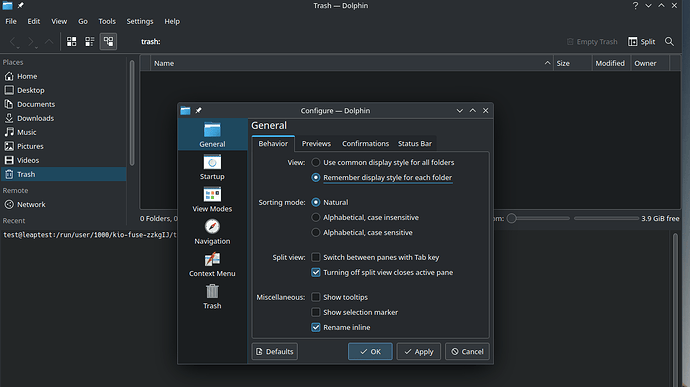Image resolution: width=690 pixels, height=387 pixels.
Task: Click the Downloads place icon
Action: coord(9,118)
